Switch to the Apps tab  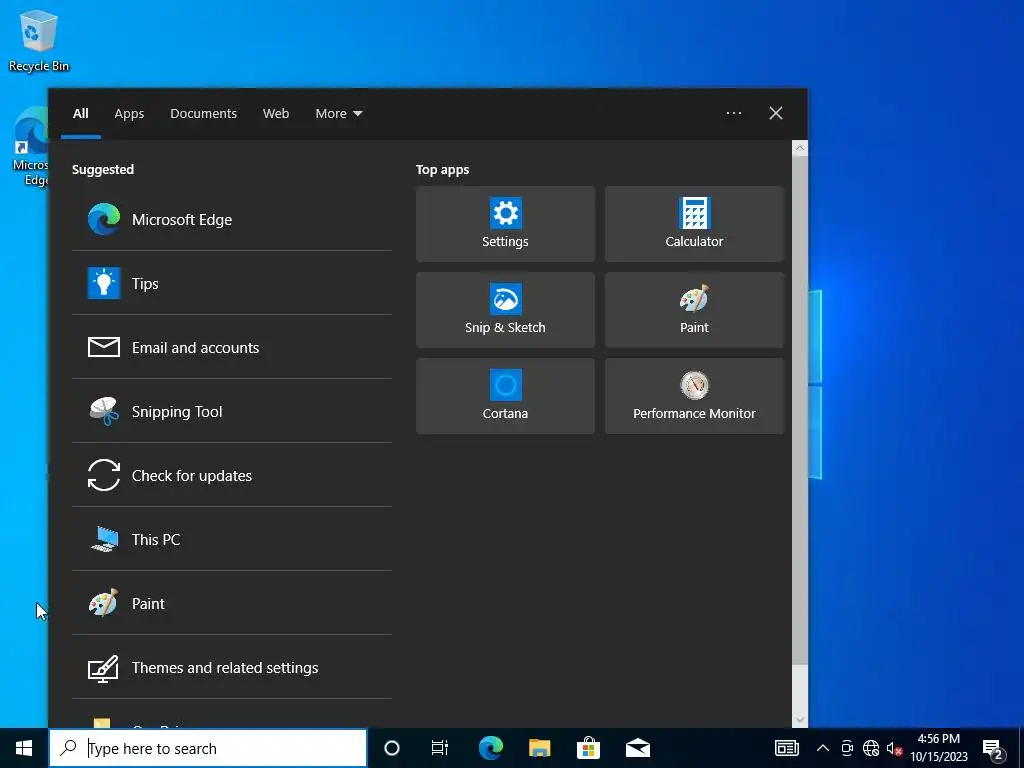(x=129, y=114)
